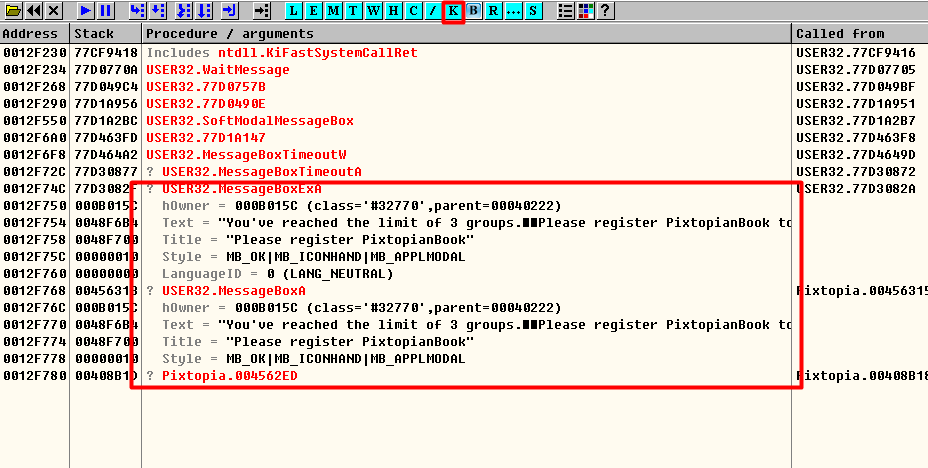Screen dimensions: 928x468
Task: Open Executable modules window (E button)
Action: [314, 11]
